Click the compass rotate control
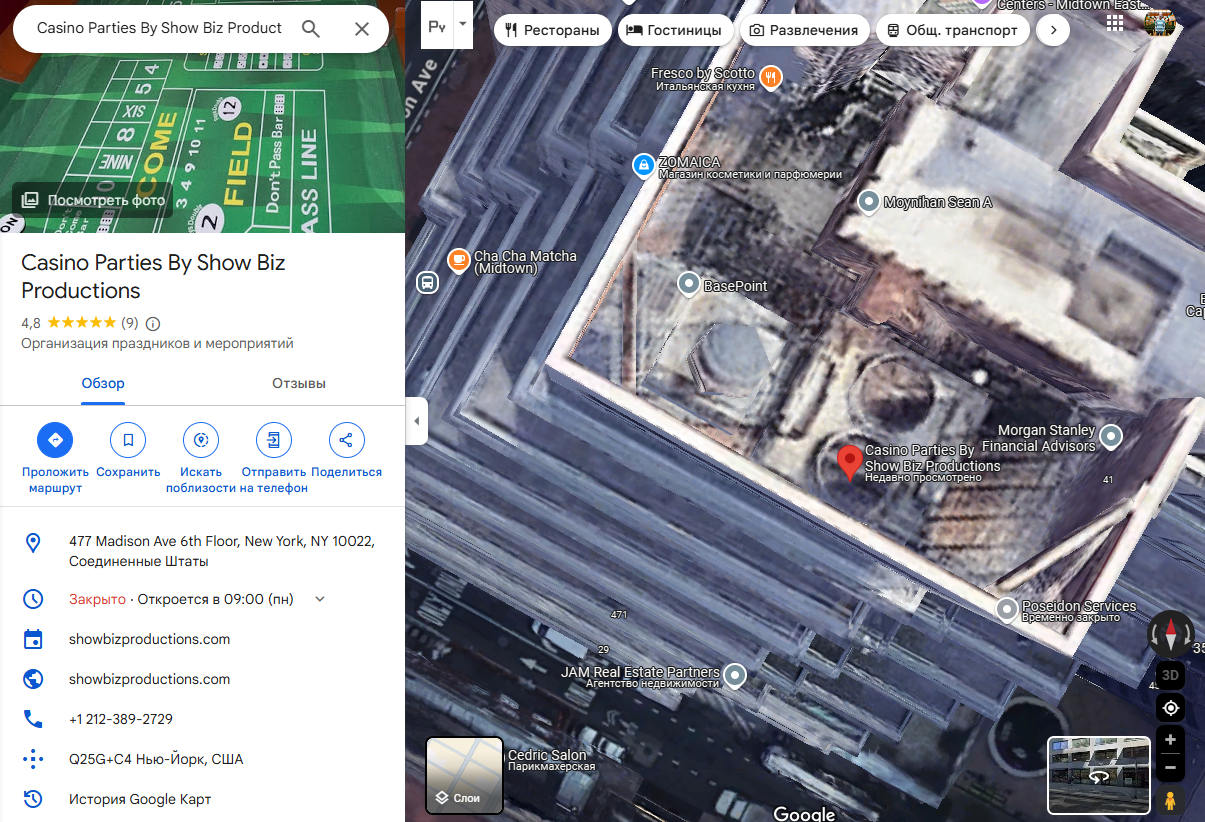This screenshot has width=1205, height=822. pos(1170,633)
